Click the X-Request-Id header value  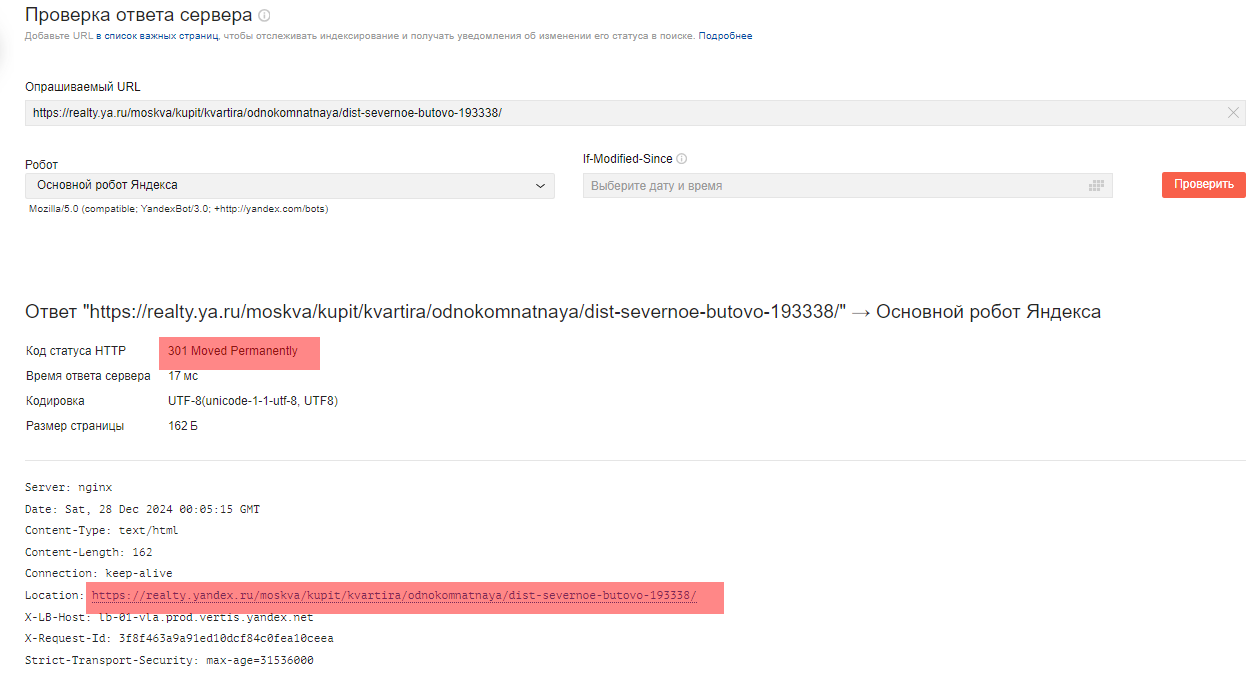coord(226,639)
